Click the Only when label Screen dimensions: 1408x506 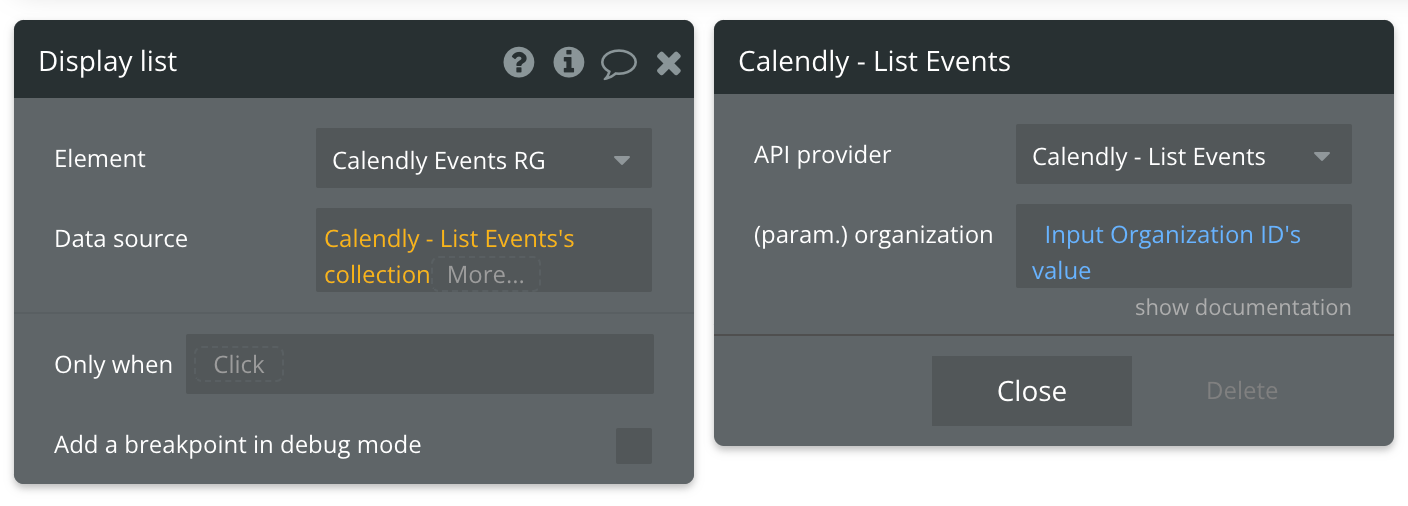113,365
